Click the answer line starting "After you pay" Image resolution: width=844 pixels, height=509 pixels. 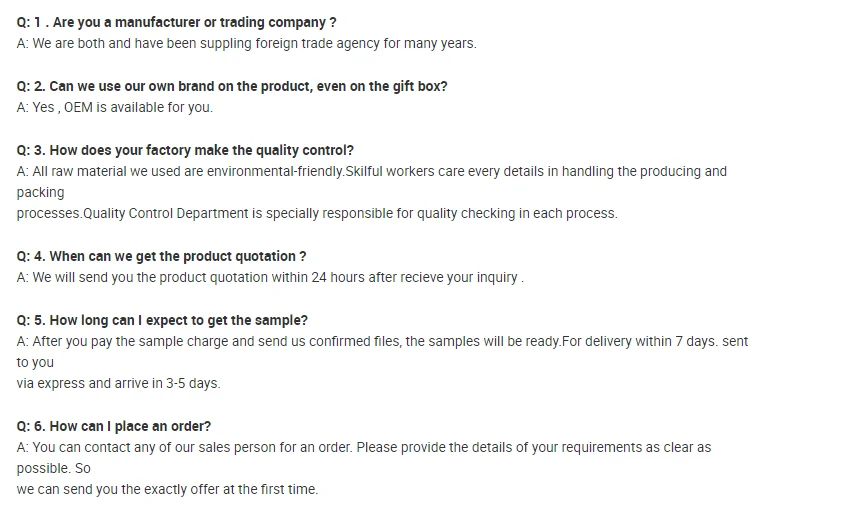pos(382,341)
